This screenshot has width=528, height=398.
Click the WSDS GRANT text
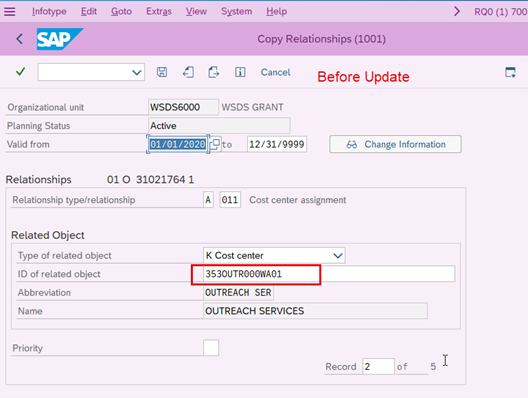point(252,107)
